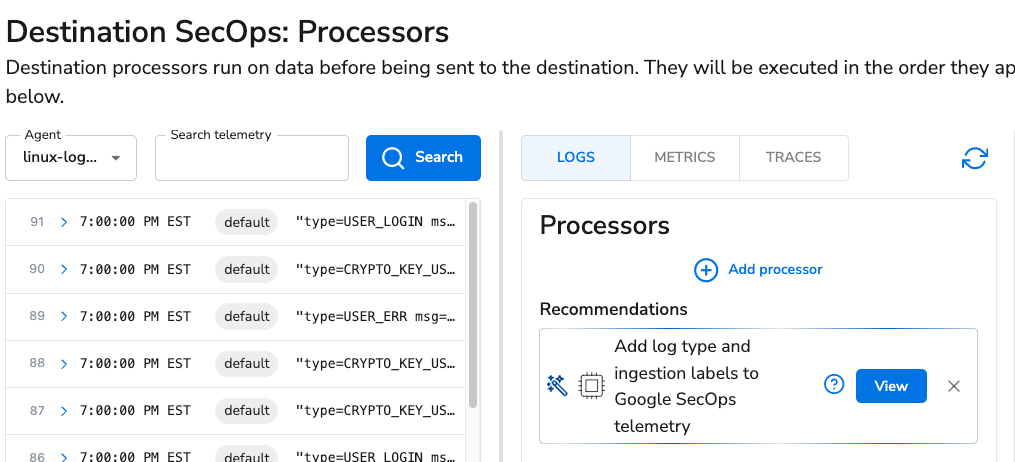Image resolution: width=1015 pixels, height=462 pixels.
Task: Click the refresh telemetry icon
Action: tap(974, 158)
